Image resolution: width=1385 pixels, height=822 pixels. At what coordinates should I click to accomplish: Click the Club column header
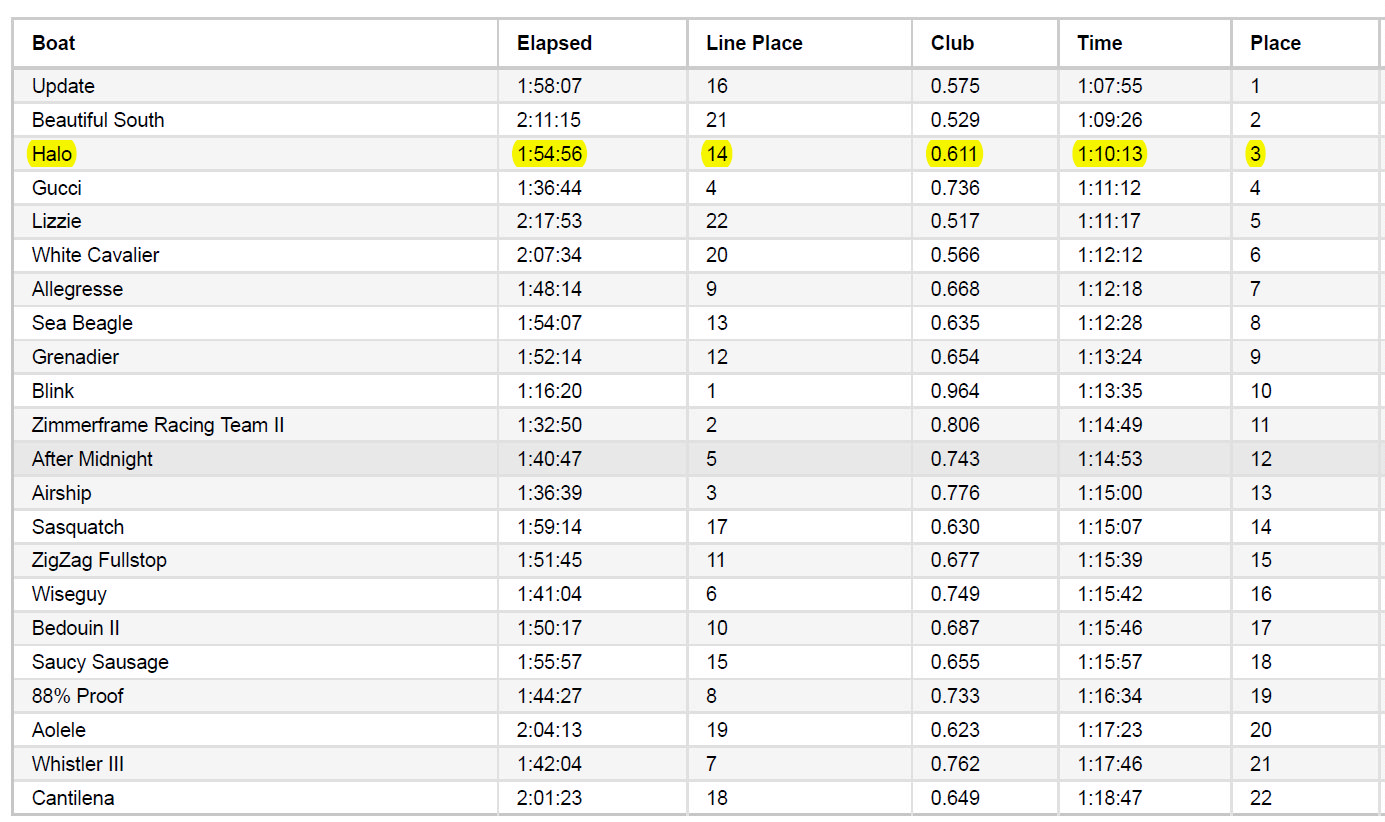(x=952, y=43)
